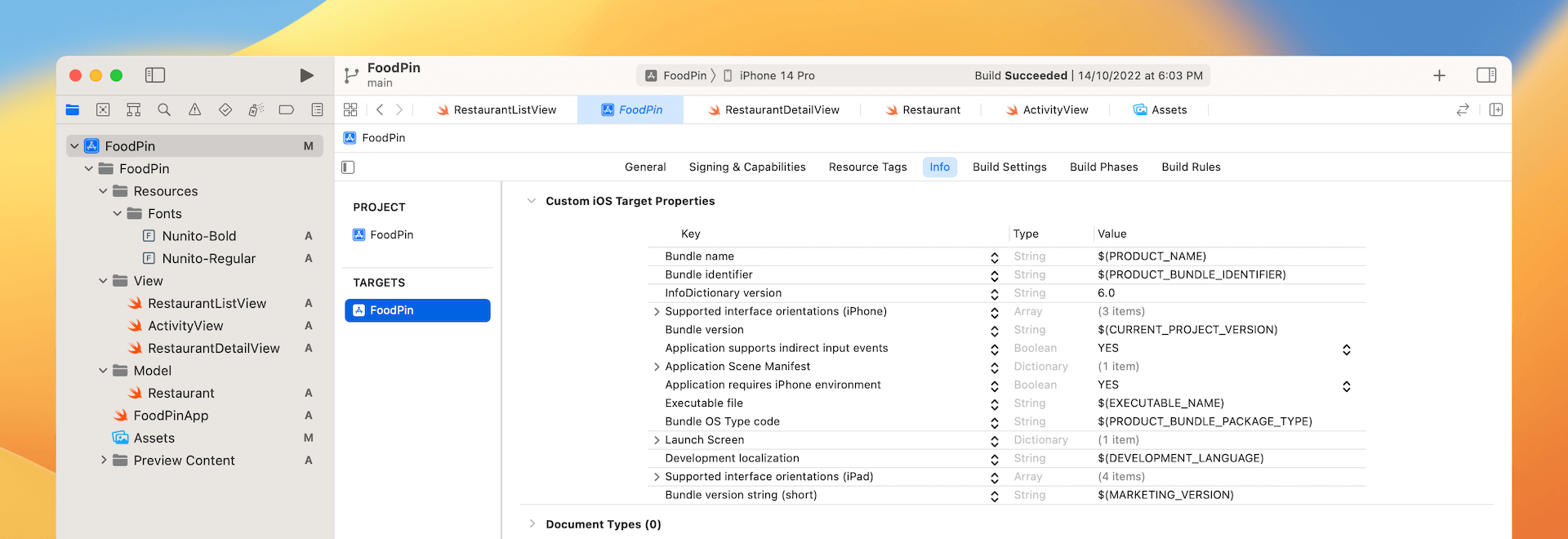Change requires iPhone environment YES value
The height and width of the screenshot is (539, 1568).
(x=1347, y=386)
